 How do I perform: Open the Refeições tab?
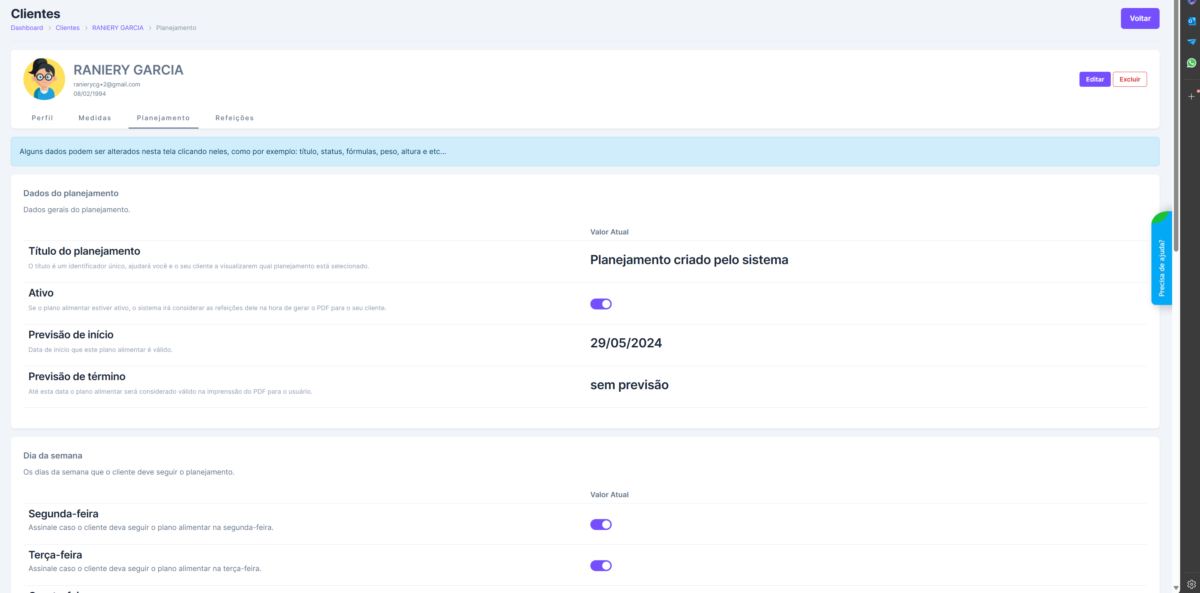(x=234, y=118)
